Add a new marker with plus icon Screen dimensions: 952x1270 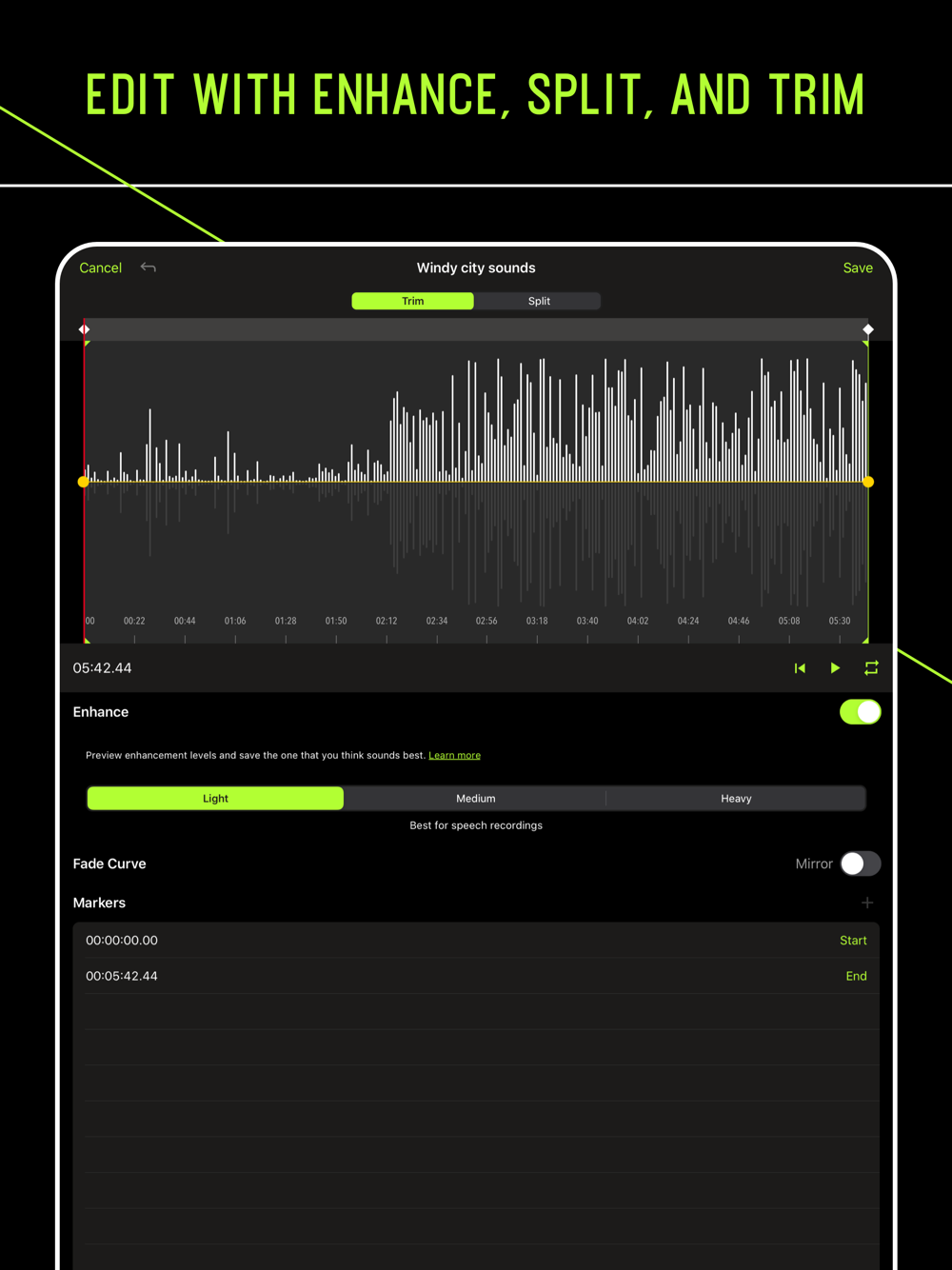coord(867,903)
